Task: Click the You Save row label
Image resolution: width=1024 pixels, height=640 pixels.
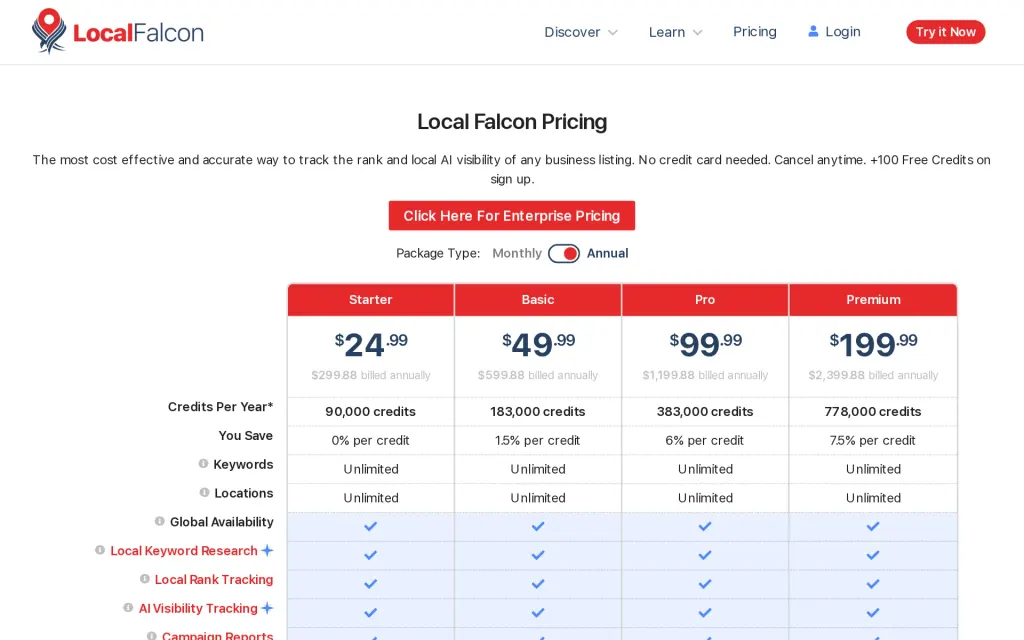Action: coord(246,436)
